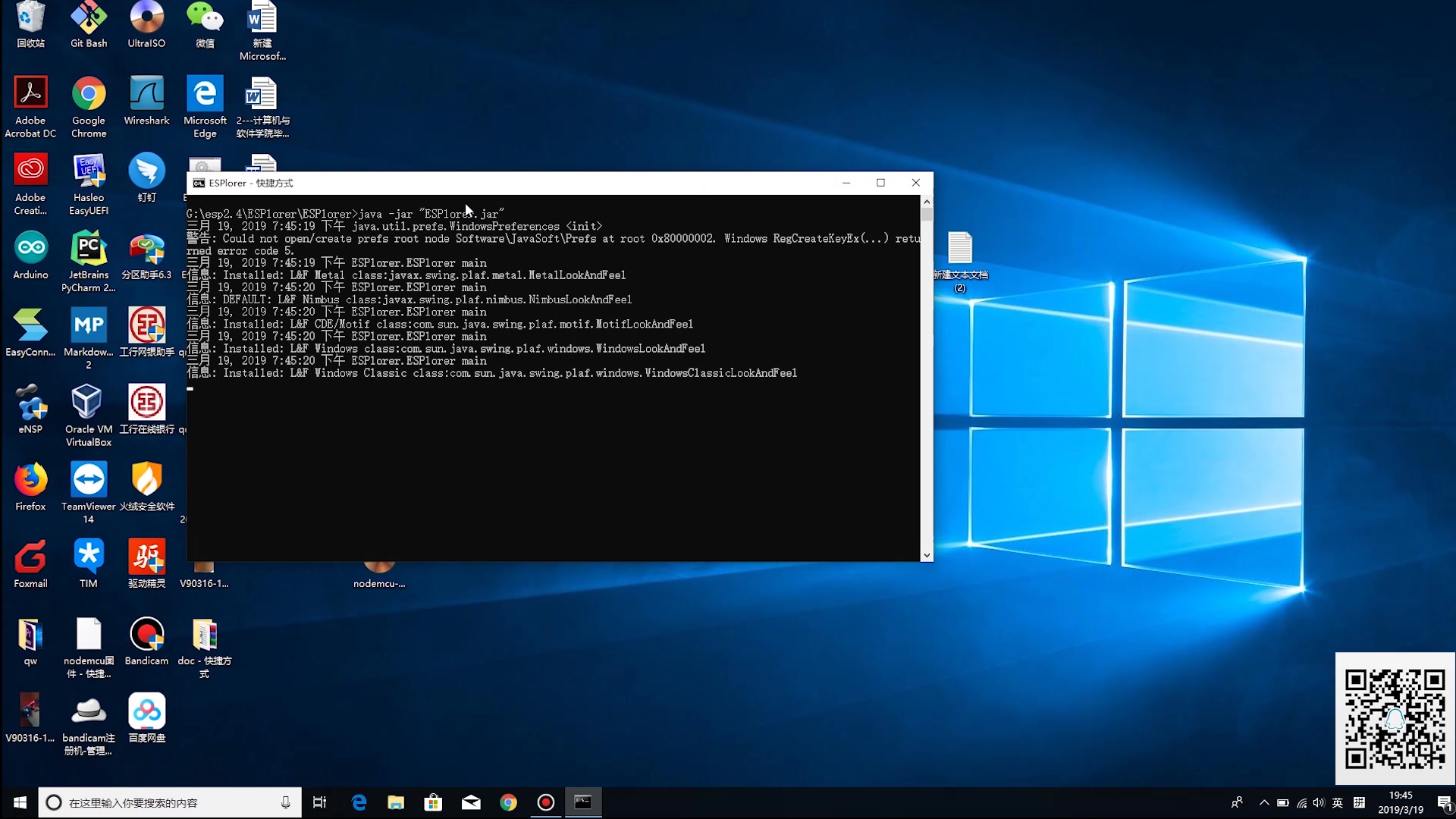The width and height of the screenshot is (1456, 819).
Task: Maximize the ESPlorer console window
Action: tap(880, 183)
